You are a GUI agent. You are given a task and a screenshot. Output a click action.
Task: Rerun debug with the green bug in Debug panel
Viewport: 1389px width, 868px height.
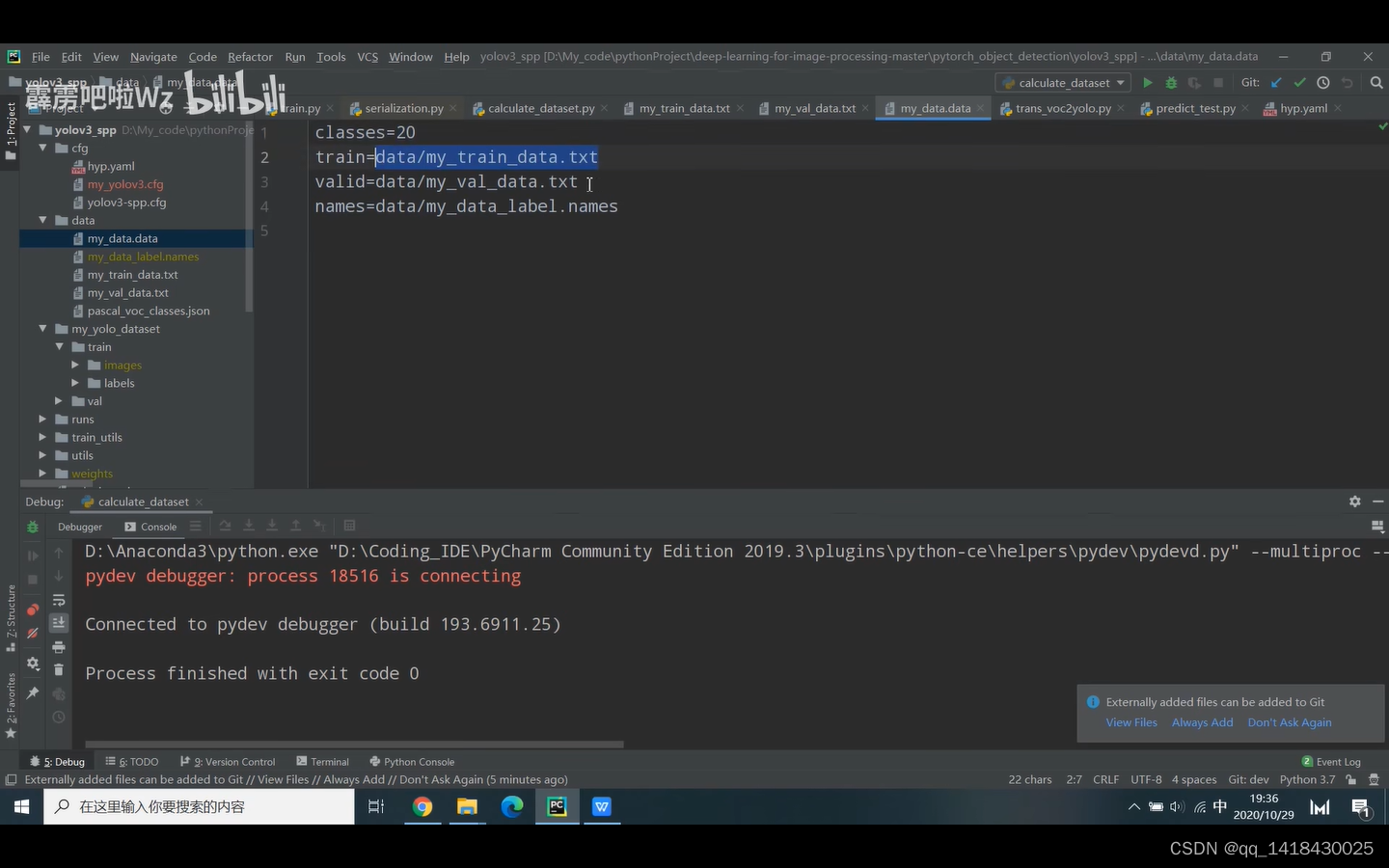(x=33, y=527)
